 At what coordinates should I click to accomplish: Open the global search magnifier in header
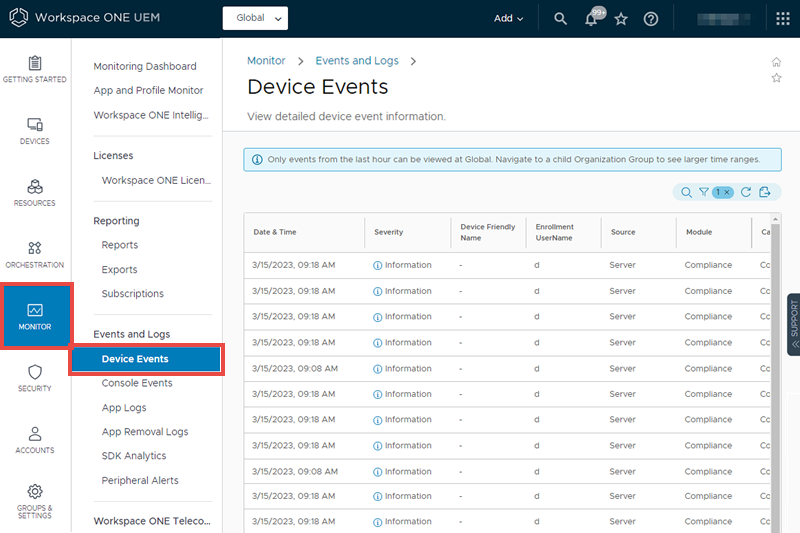(x=560, y=19)
